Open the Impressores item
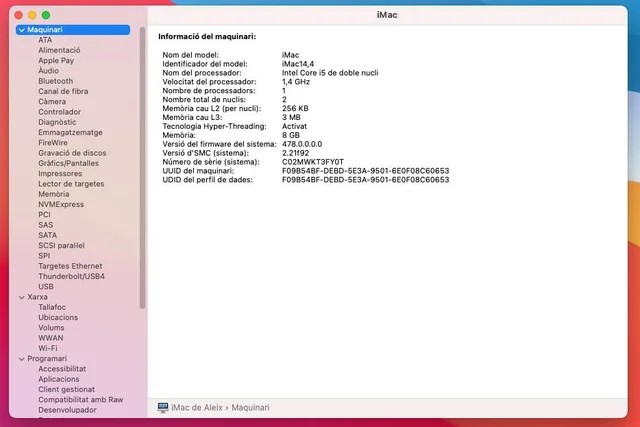The image size is (640, 427). click(60, 173)
